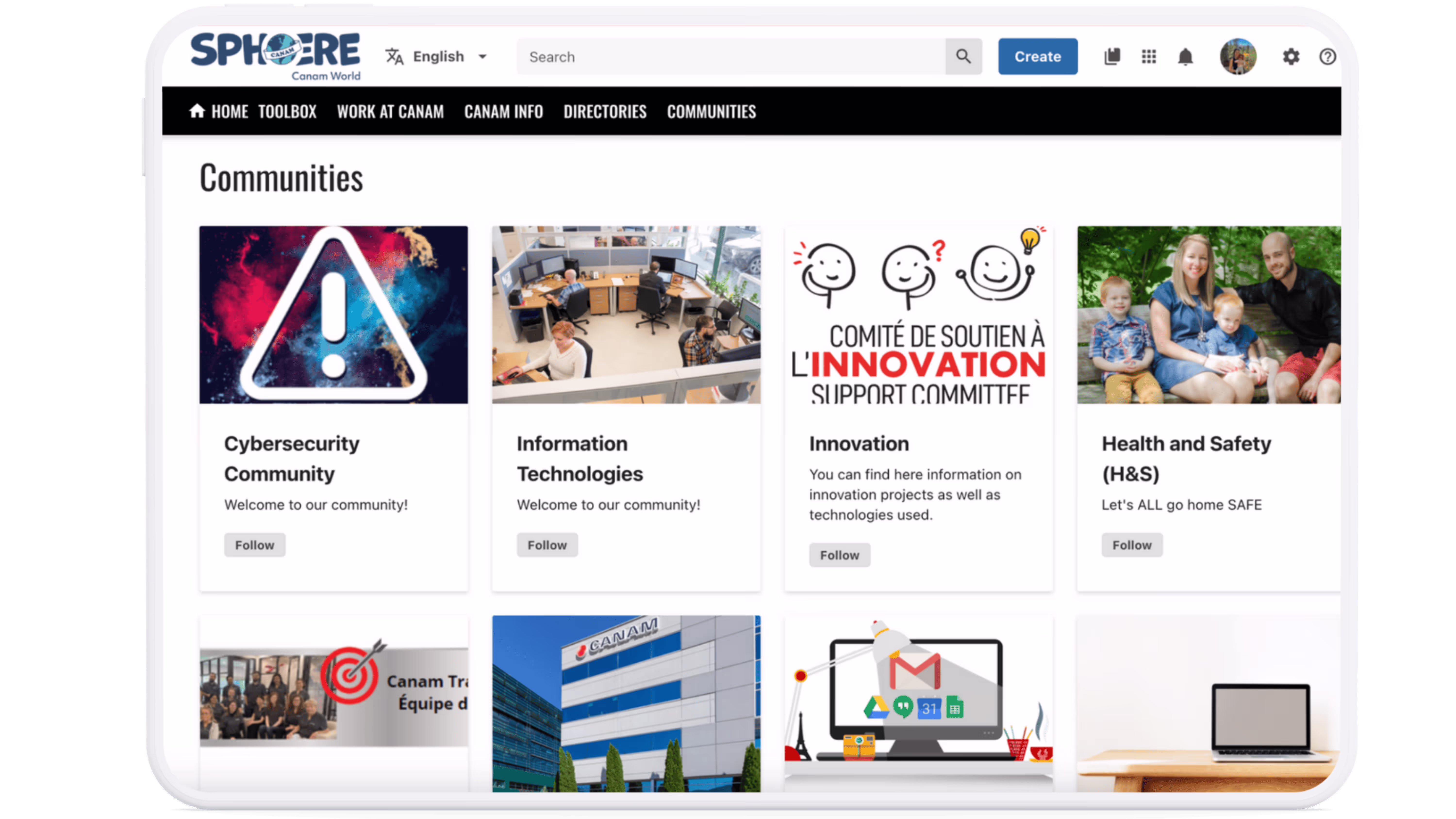The width and height of the screenshot is (1456, 819).
Task: Click the magnifying glass search button
Action: coord(964,57)
